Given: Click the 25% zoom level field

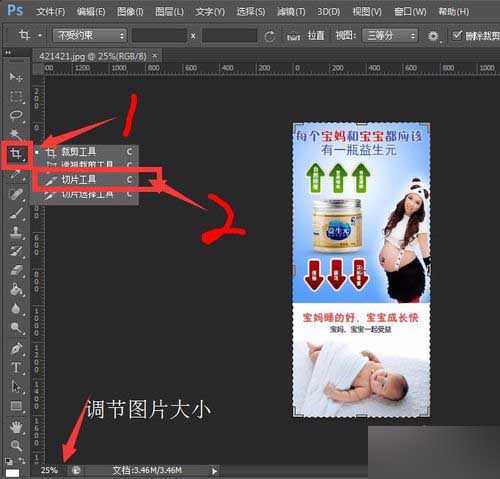Looking at the screenshot, I should pos(49,470).
